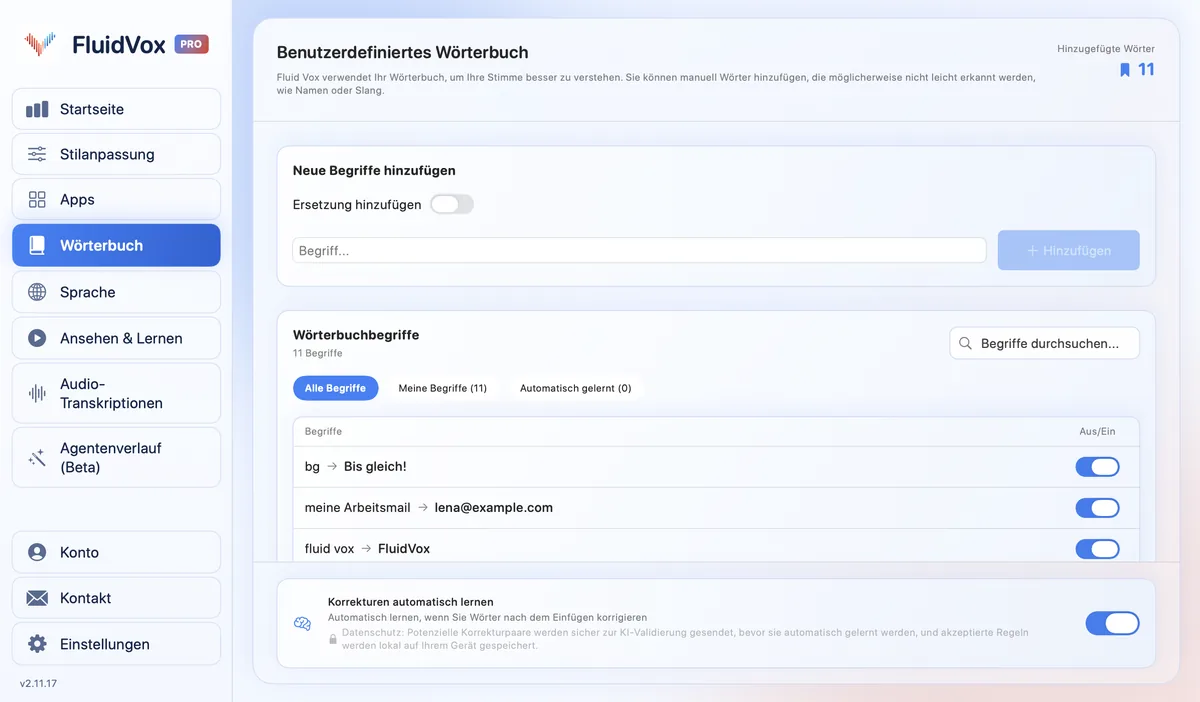Click the Startseite bar chart icon
The height and width of the screenshot is (702, 1200).
point(37,109)
